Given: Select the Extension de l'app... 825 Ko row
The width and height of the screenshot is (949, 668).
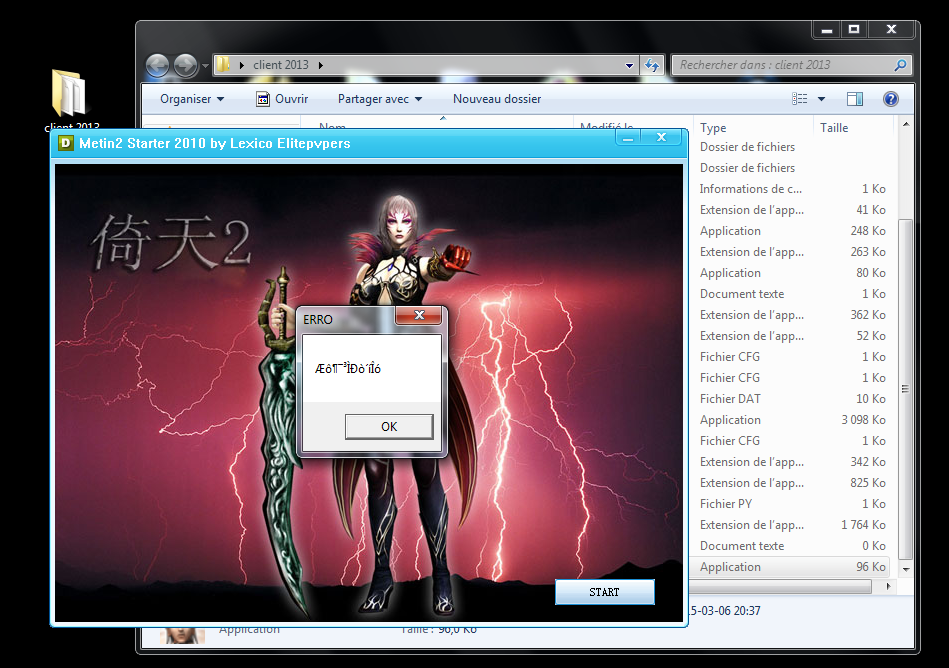Looking at the screenshot, I should [790, 483].
